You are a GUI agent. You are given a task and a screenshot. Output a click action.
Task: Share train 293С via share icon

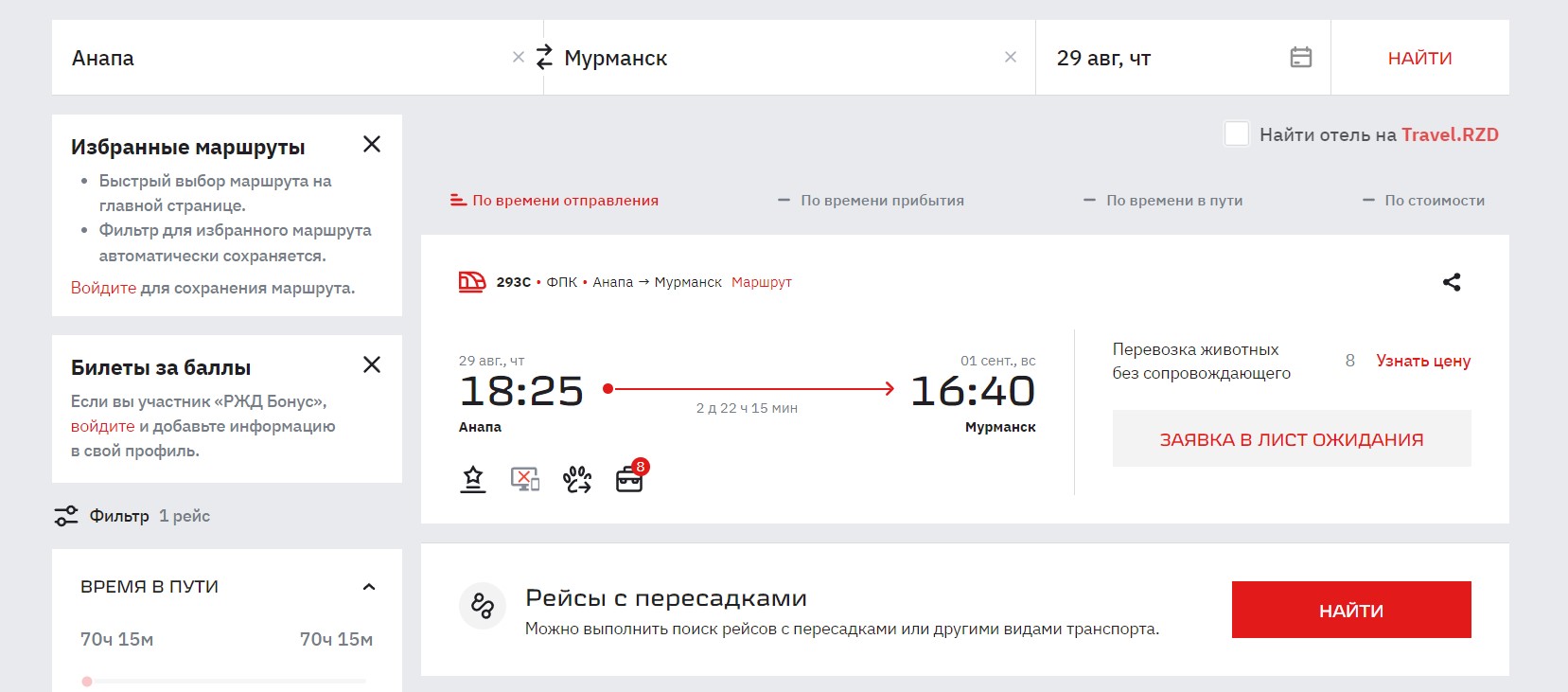point(1452,282)
